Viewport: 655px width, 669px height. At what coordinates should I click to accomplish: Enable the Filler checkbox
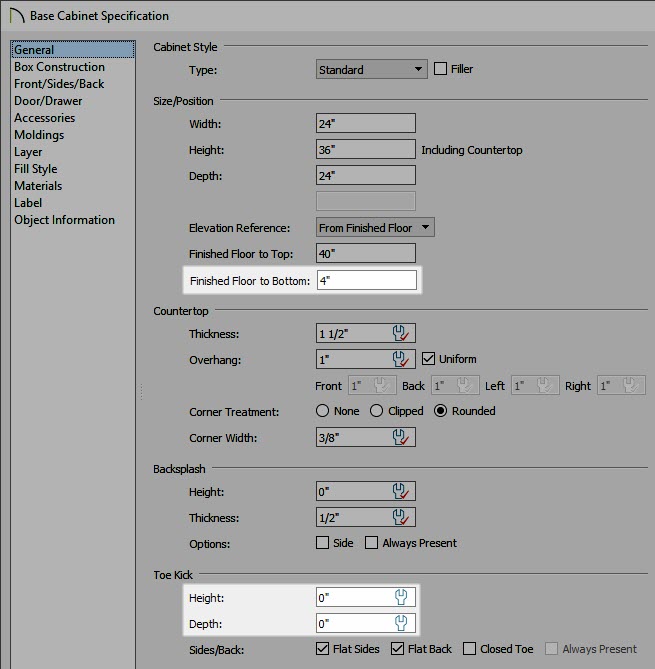(x=440, y=69)
